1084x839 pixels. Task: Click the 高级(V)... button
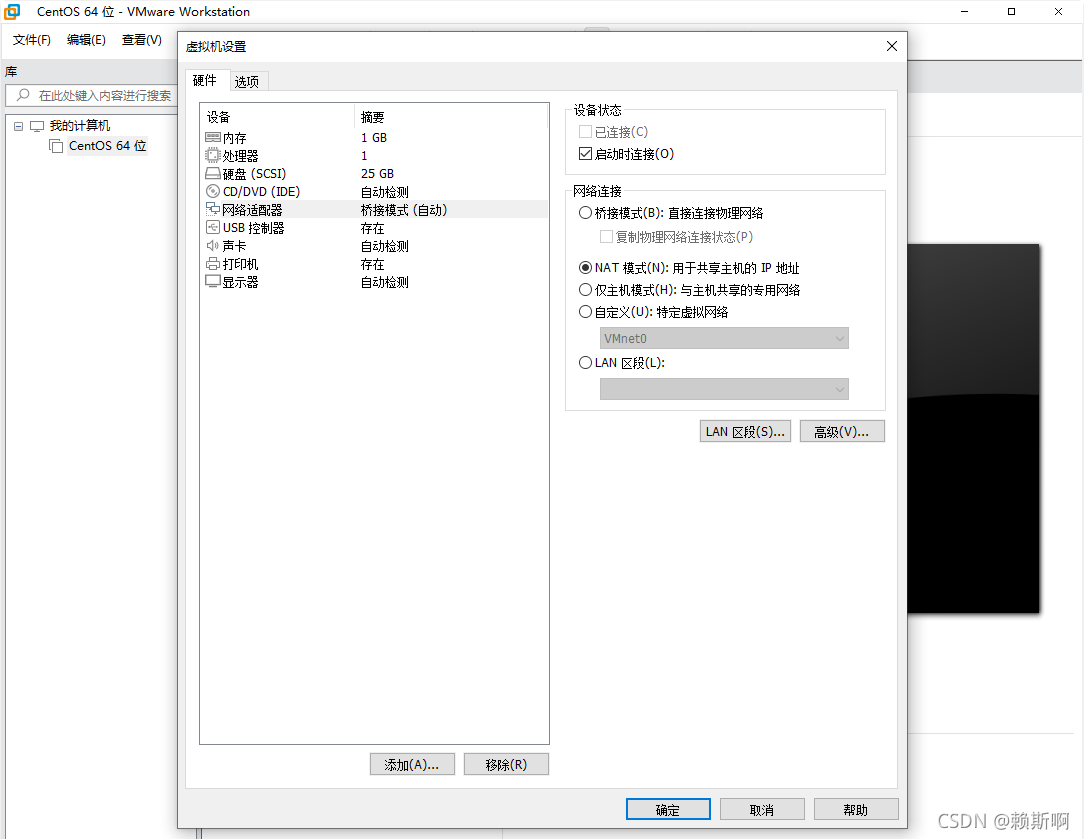click(842, 431)
